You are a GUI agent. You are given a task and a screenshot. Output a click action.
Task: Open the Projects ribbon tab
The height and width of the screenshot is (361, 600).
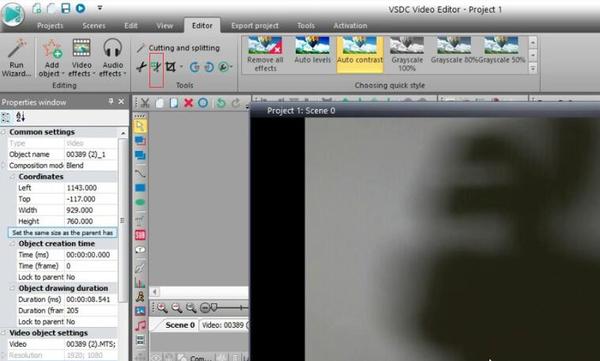click(x=50, y=26)
